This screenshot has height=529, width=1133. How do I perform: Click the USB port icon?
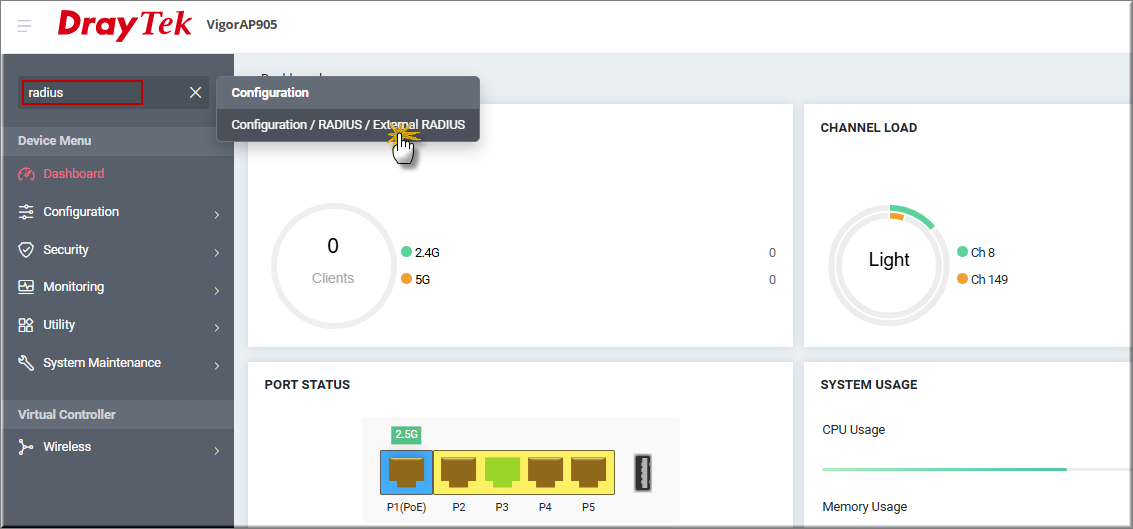coord(645,472)
